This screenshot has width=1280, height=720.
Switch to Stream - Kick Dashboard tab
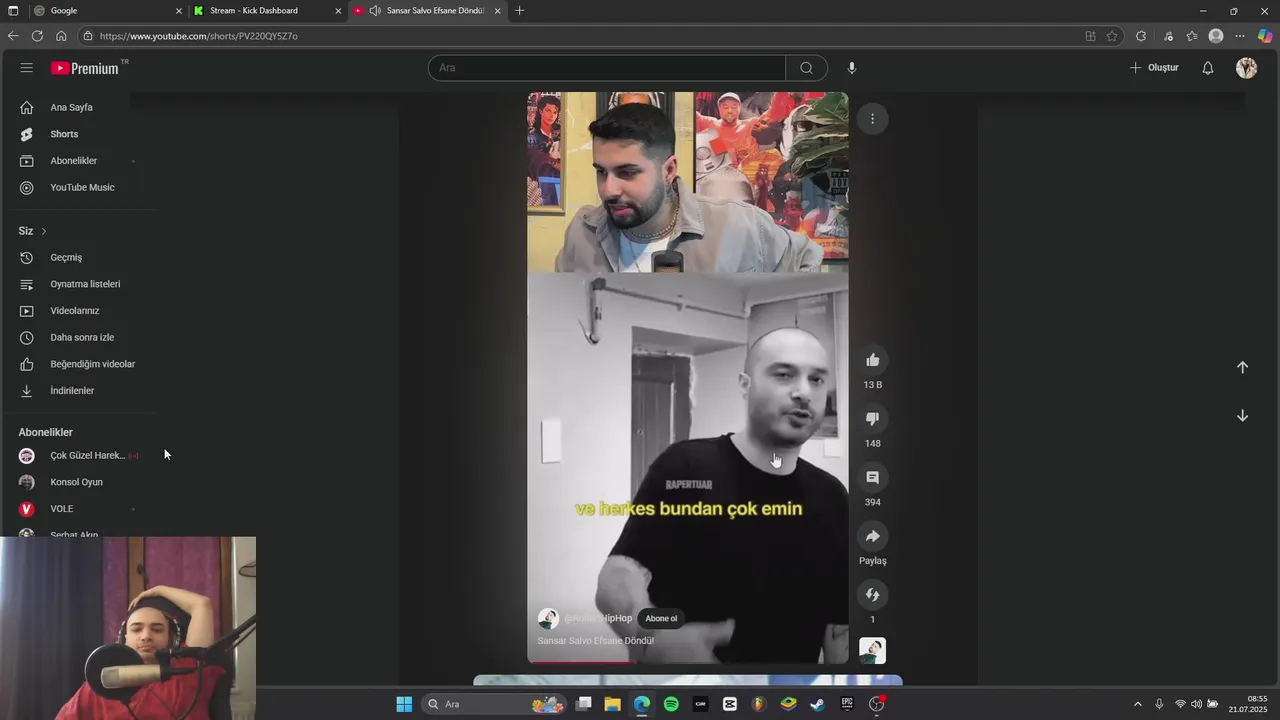click(265, 11)
